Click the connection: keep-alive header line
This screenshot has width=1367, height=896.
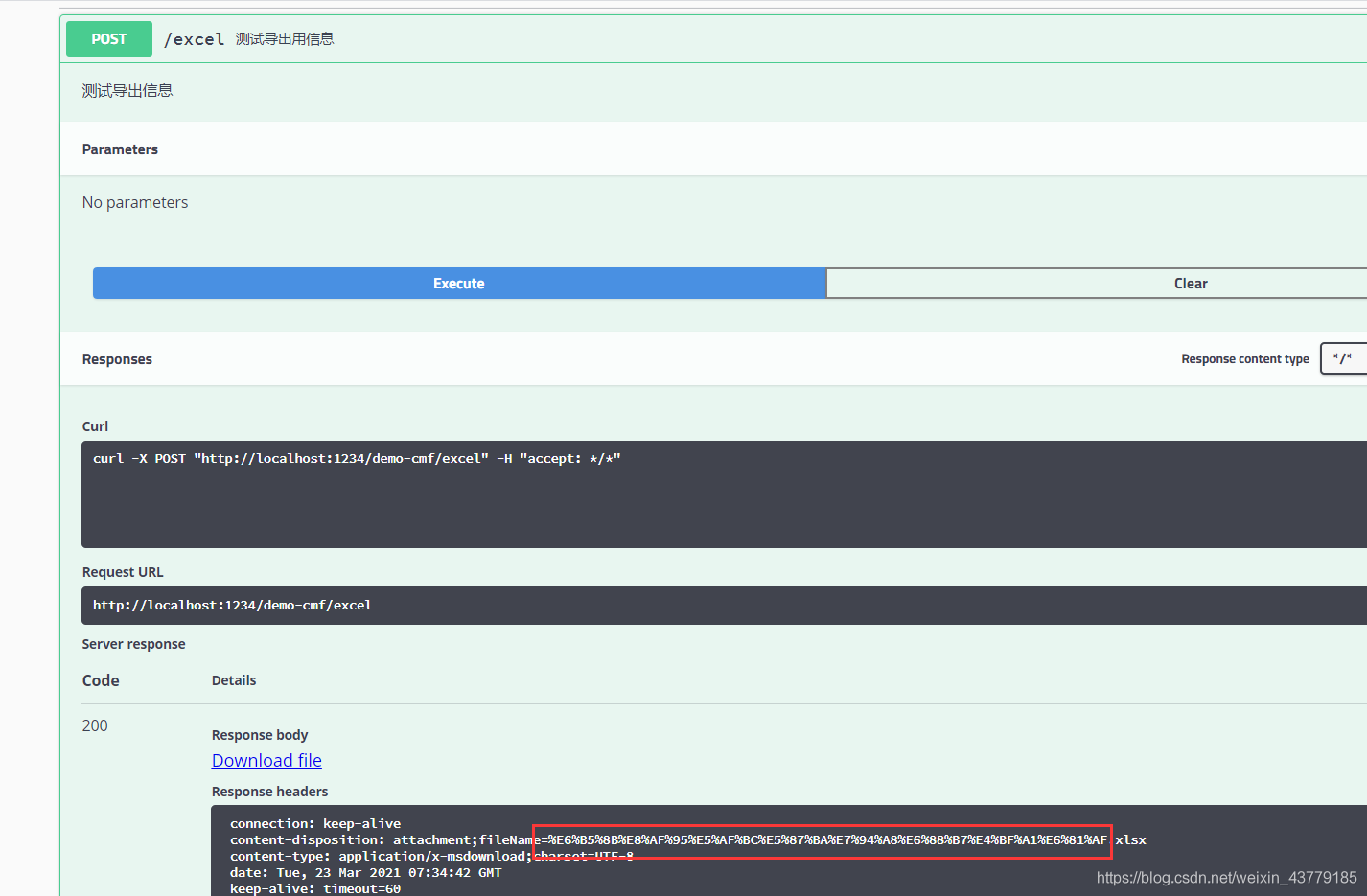click(315, 823)
